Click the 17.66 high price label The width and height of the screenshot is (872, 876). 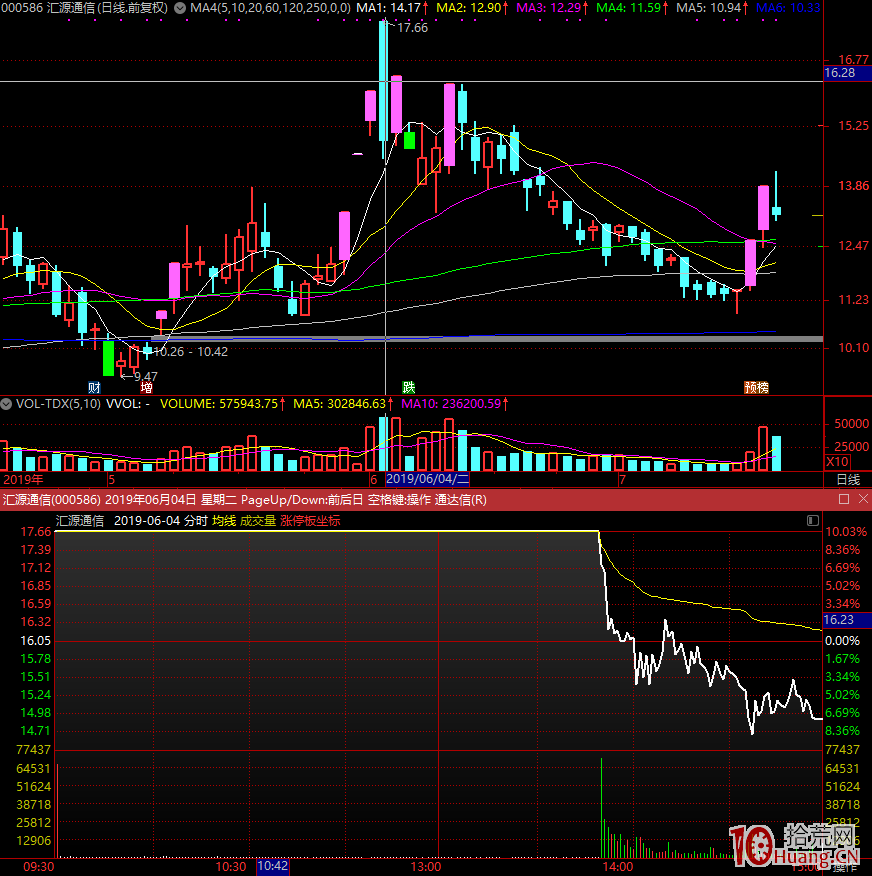[x=412, y=28]
